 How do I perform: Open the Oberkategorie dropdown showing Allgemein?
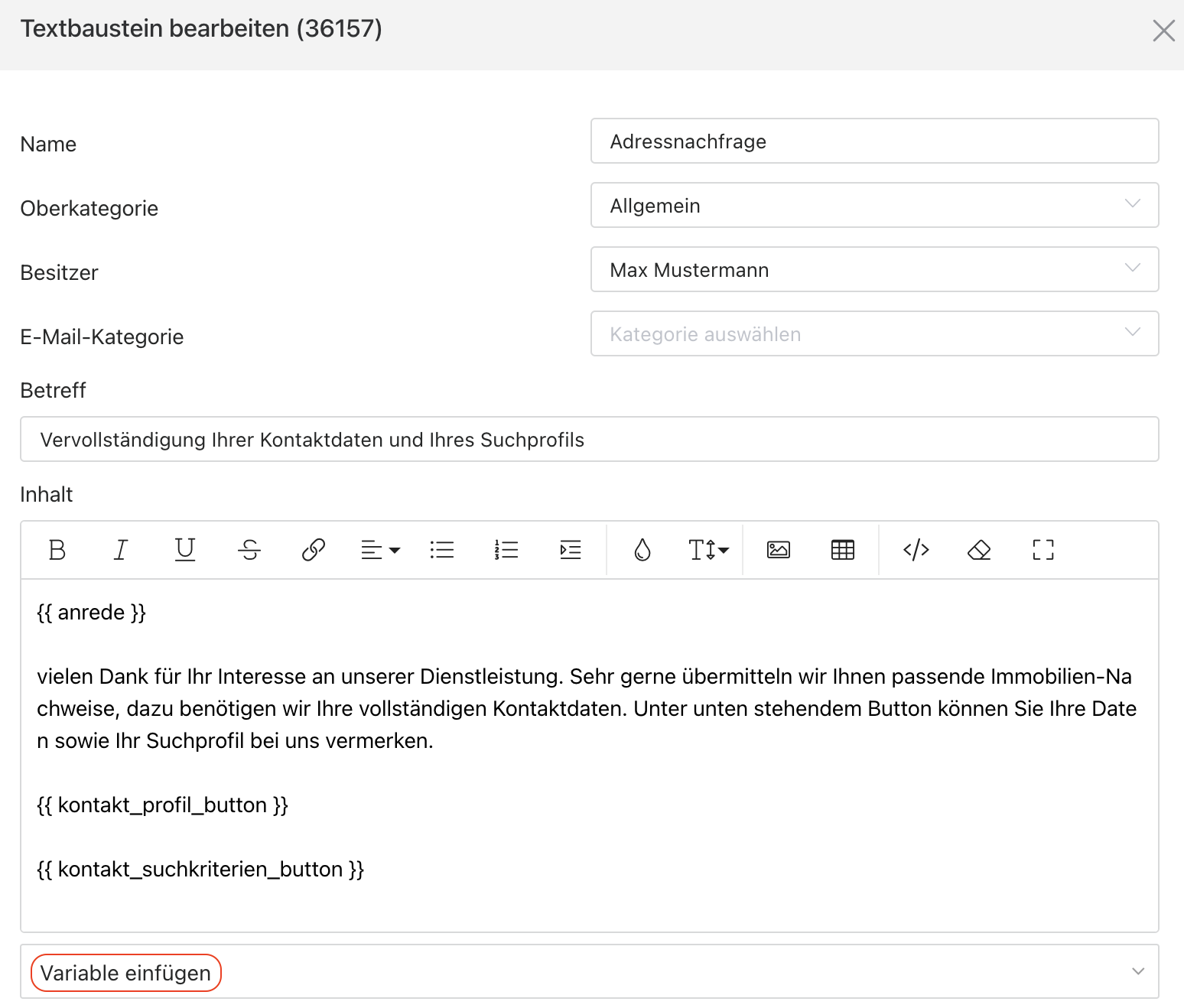click(x=874, y=205)
